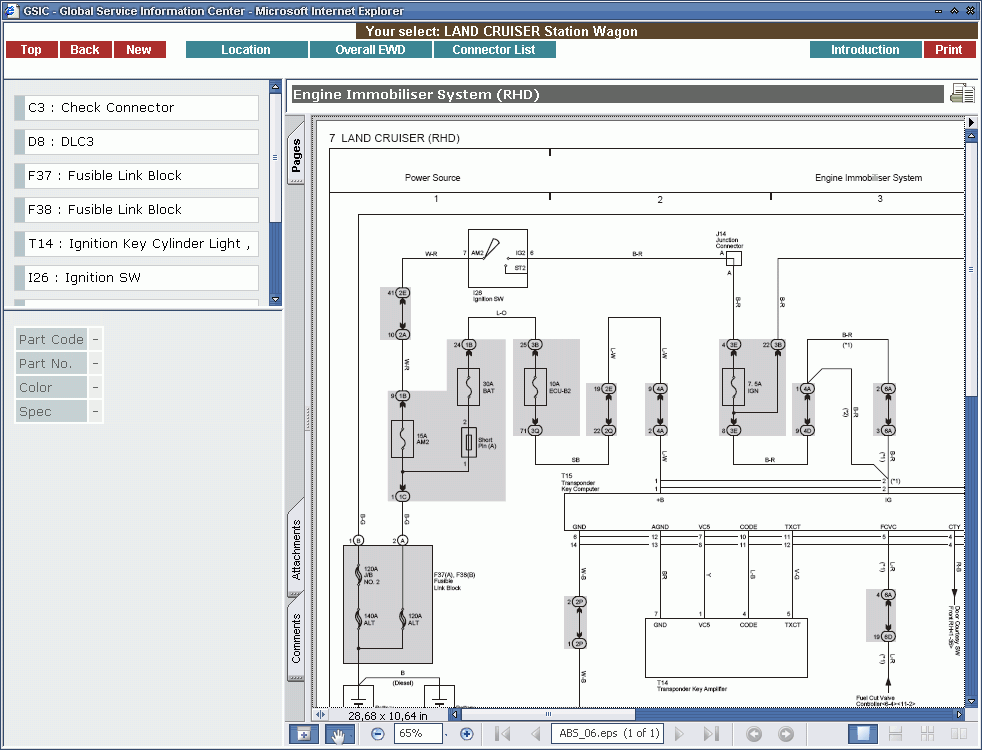The image size is (982, 750).
Task: Jump to the first page icon
Action: point(501,734)
